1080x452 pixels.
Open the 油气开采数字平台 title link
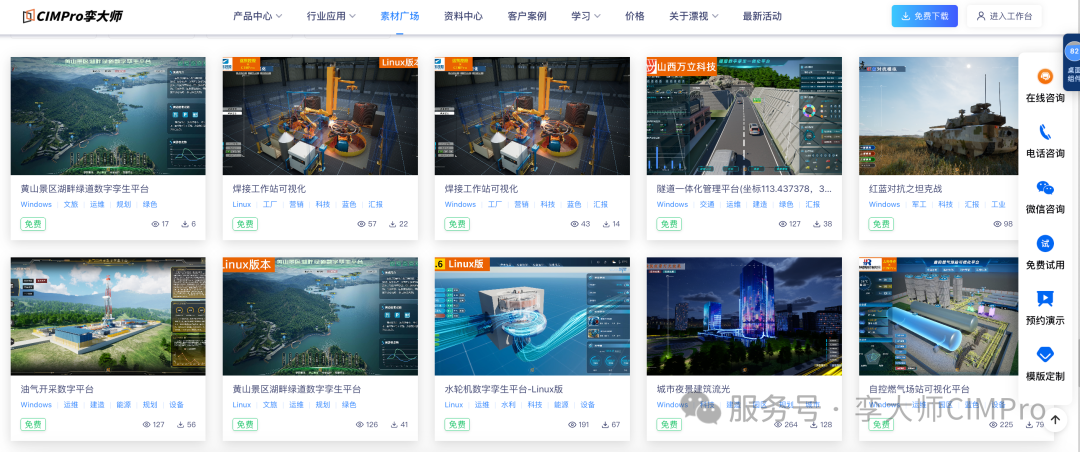click(x=57, y=389)
